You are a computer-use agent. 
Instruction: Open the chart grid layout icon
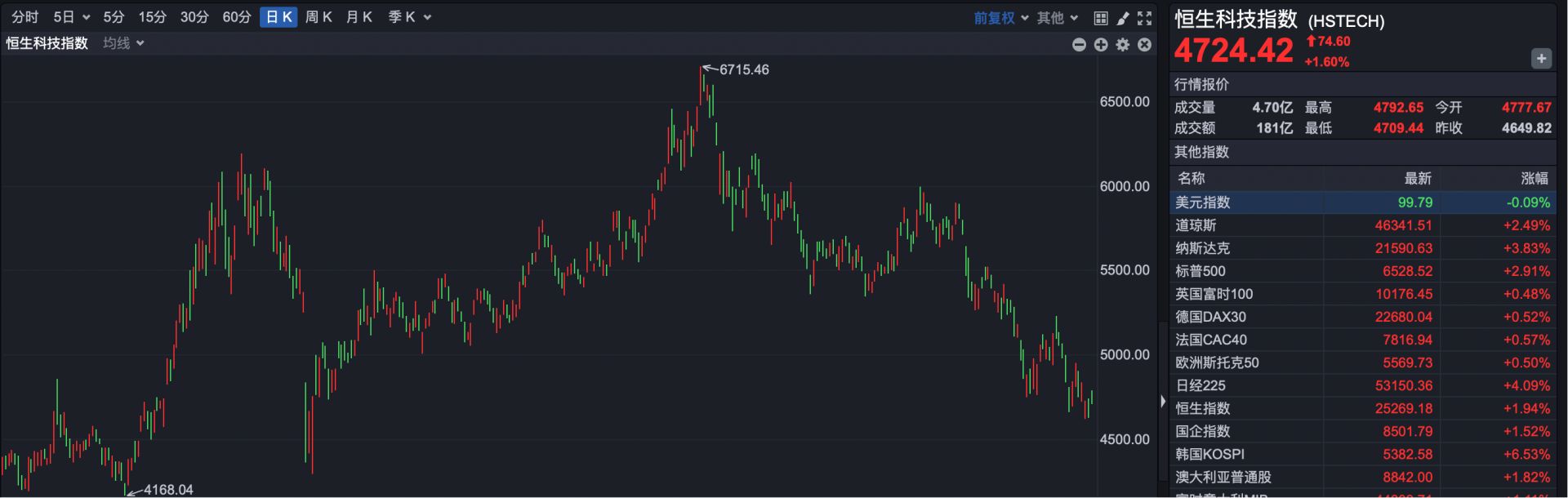[x=1101, y=18]
